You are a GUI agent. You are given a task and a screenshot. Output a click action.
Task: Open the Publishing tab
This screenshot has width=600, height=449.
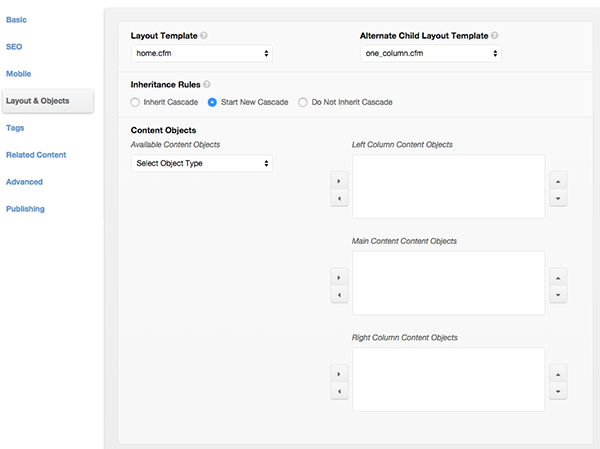[25, 209]
